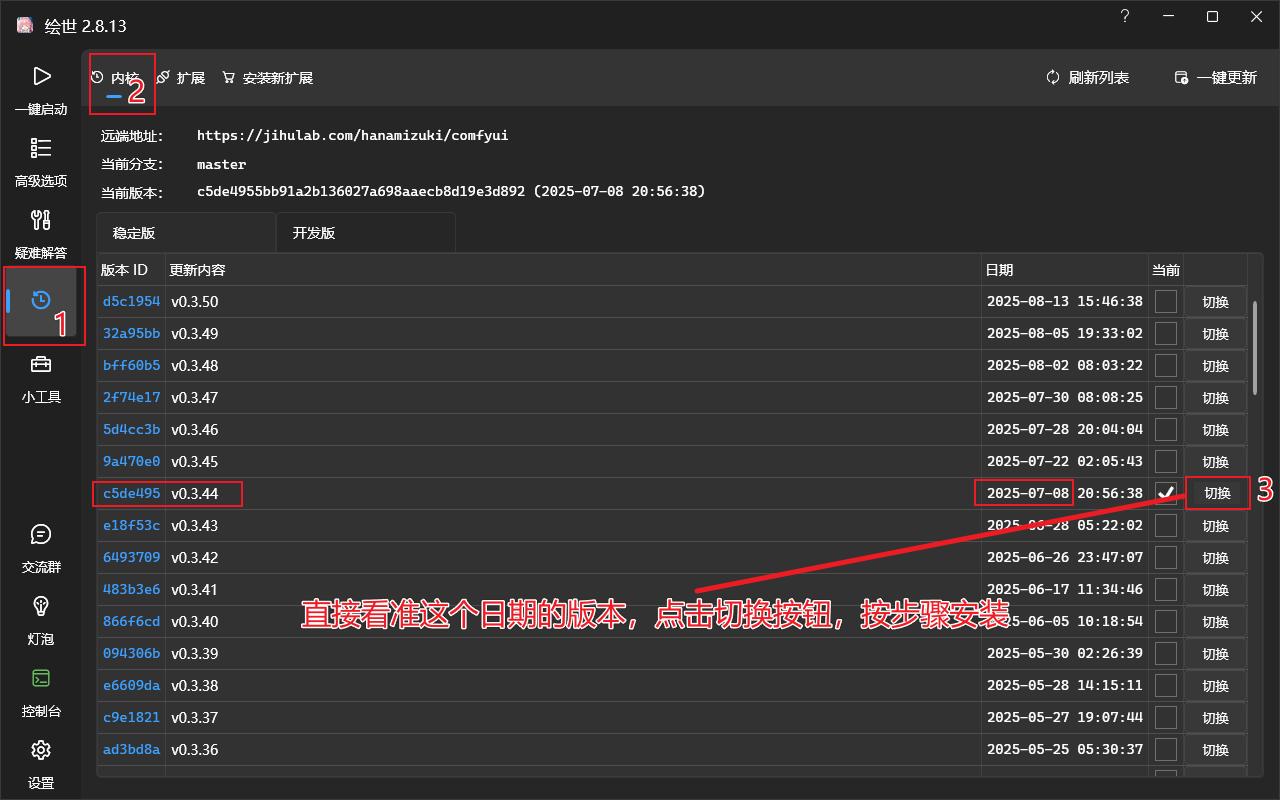Viewport: 1280px width, 800px height.
Task: Click date cell 2025-08-13 15:46:38
Action: pyautogui.click(x=1064, y=301)
